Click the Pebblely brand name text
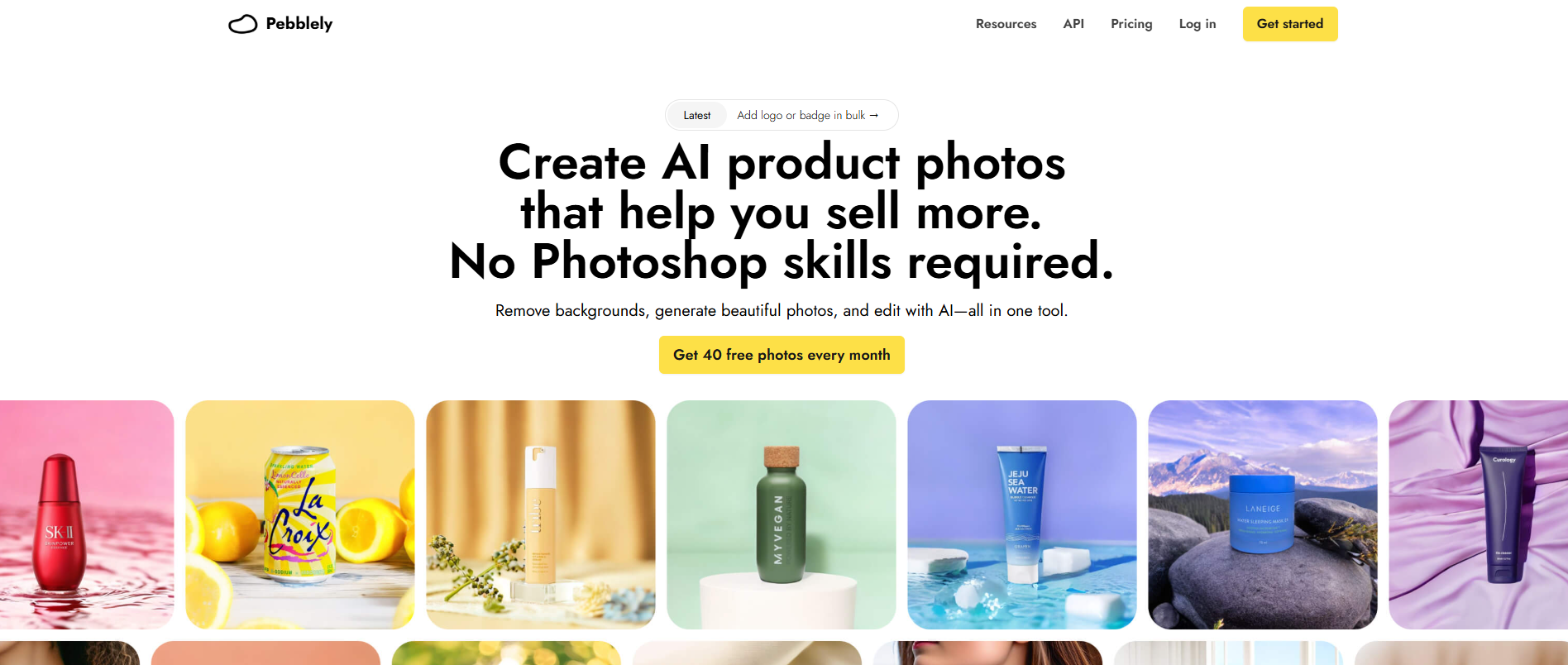 299,24
